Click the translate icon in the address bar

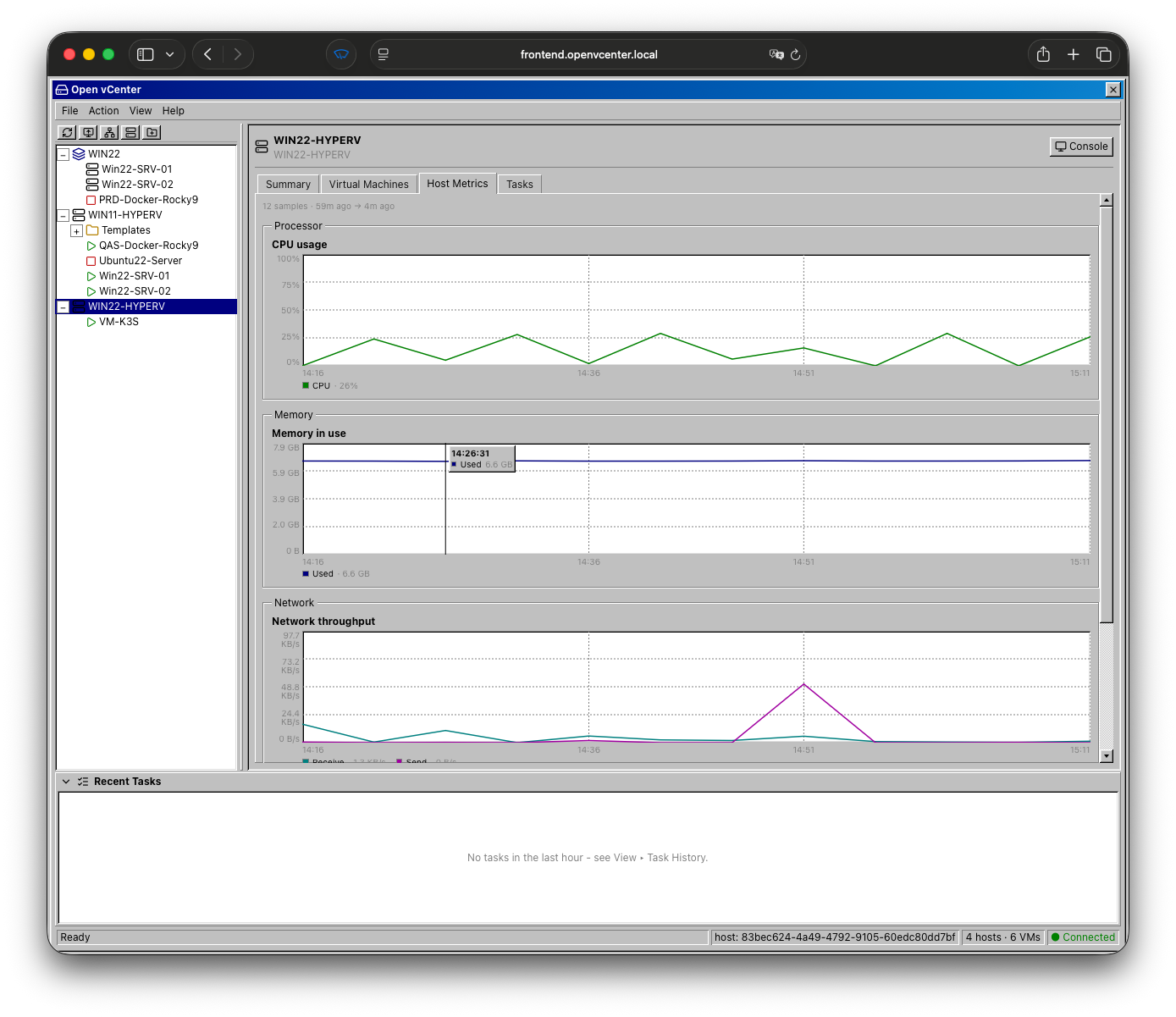pyautogui.click(x=776, y=54)
